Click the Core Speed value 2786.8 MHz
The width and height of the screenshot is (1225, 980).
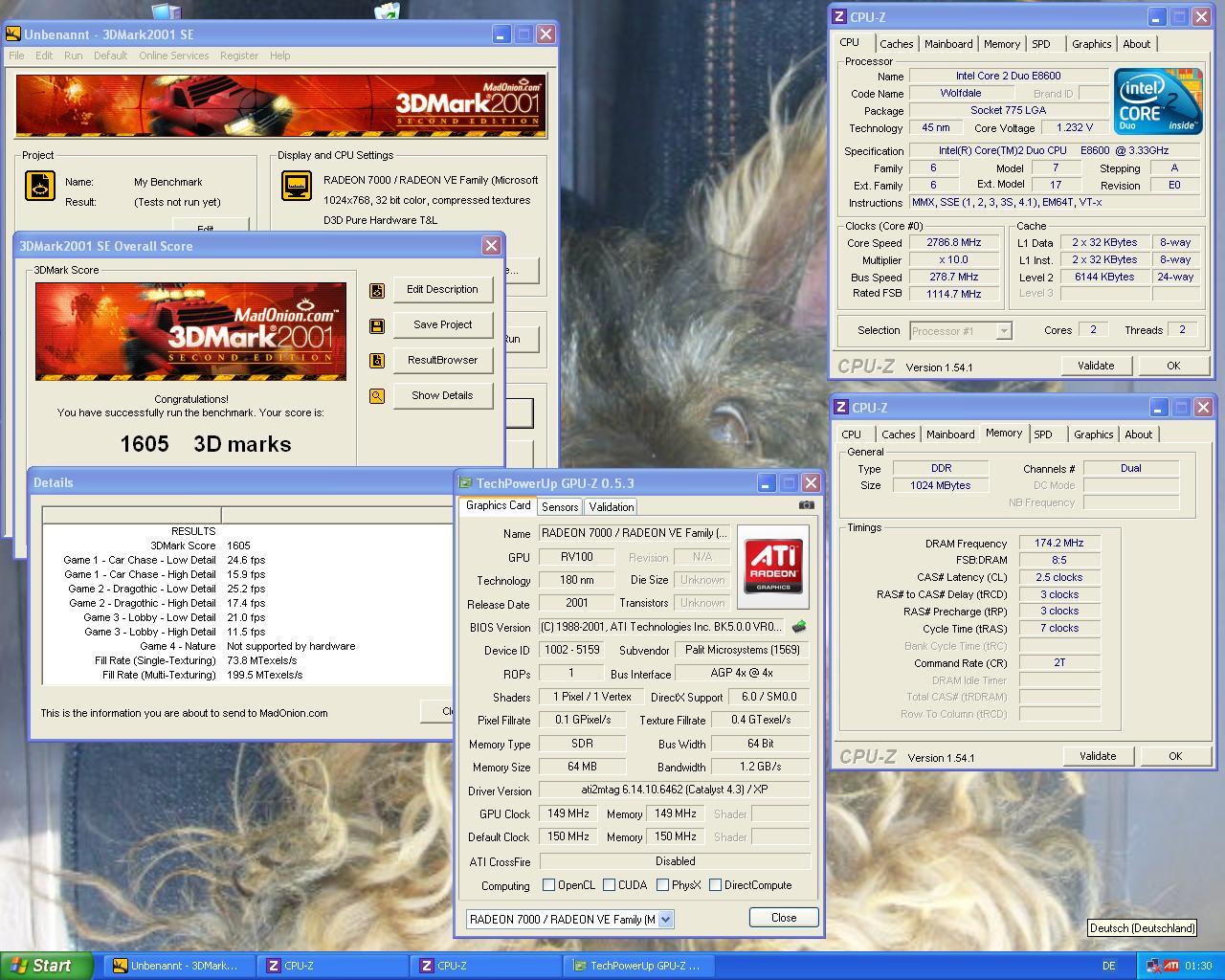[953, 243]
